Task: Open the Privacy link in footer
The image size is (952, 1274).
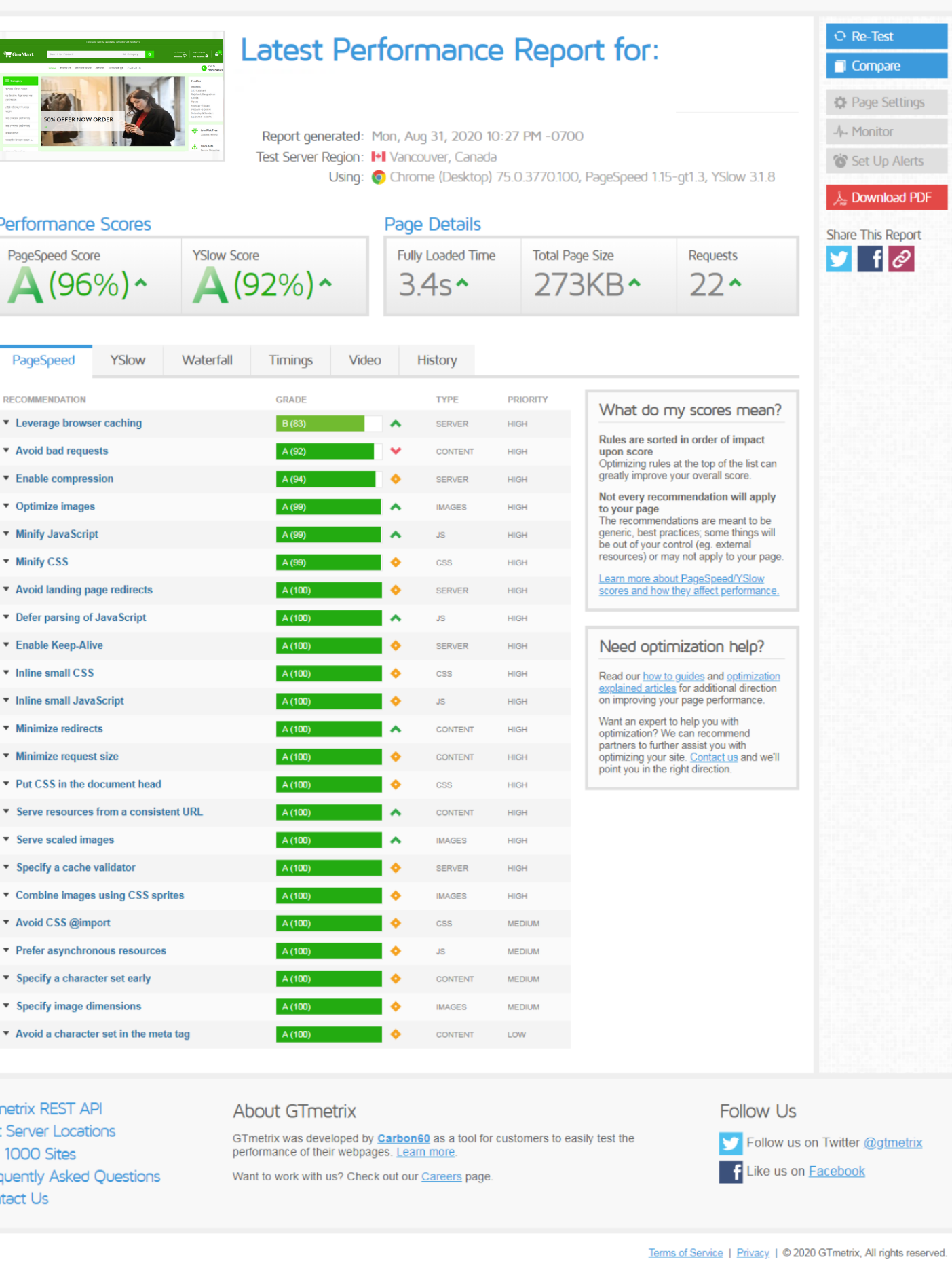Action: pyautogui.click(x=753, y=1253)
